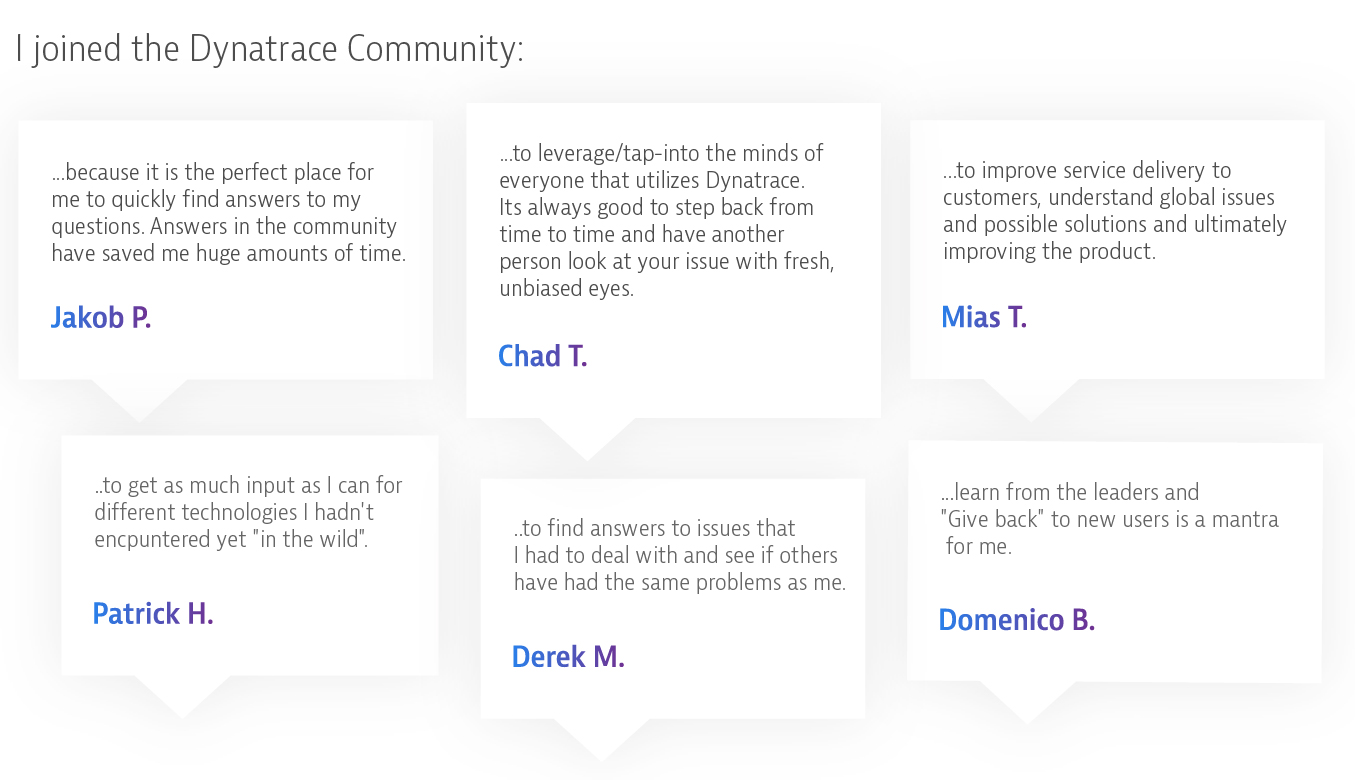The height and width of the screenshot is (780, 1355).
Task: Click the Jakob P. name link
Action: (x=101, y=318)
